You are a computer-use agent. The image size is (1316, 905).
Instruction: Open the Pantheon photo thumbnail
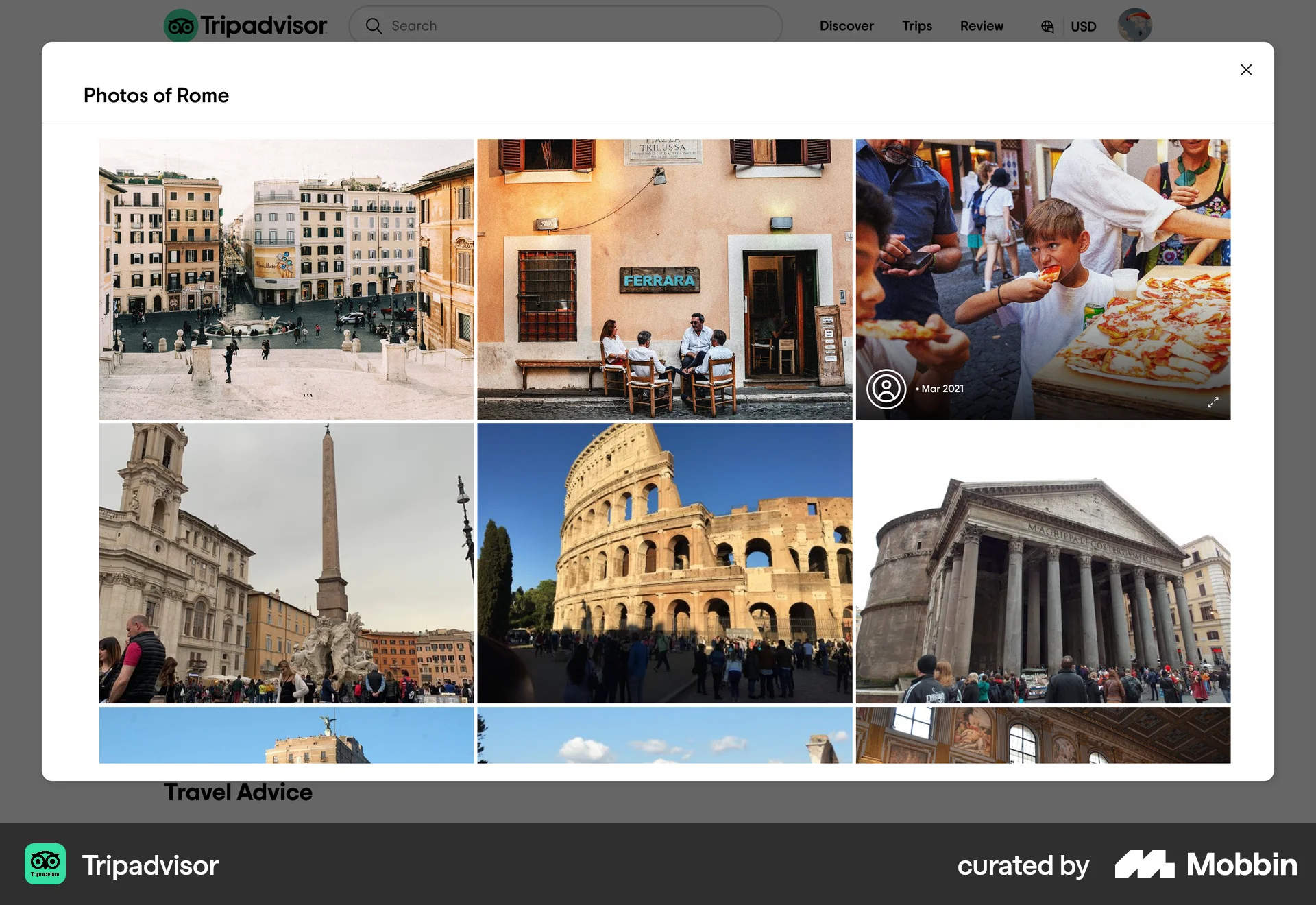point(1043,562)
